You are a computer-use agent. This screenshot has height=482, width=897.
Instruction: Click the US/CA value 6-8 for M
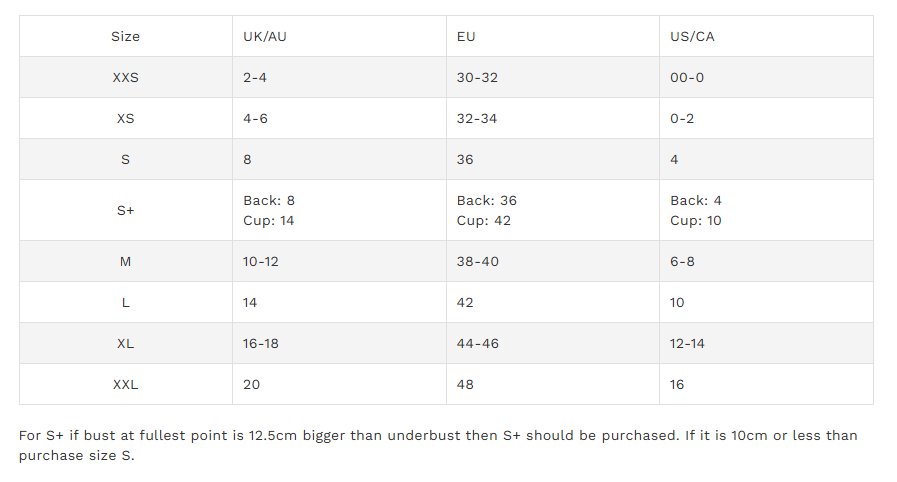click(x=683, y=262)
